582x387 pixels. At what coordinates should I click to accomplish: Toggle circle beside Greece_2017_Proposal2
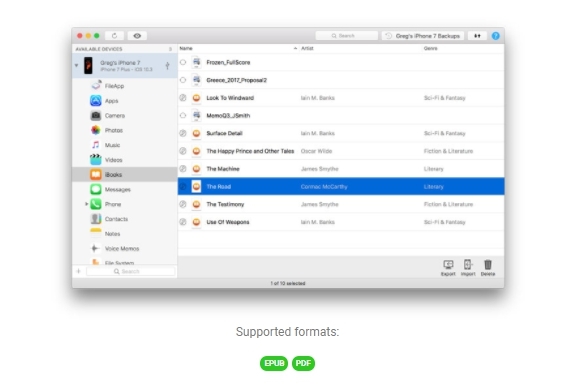183,80
